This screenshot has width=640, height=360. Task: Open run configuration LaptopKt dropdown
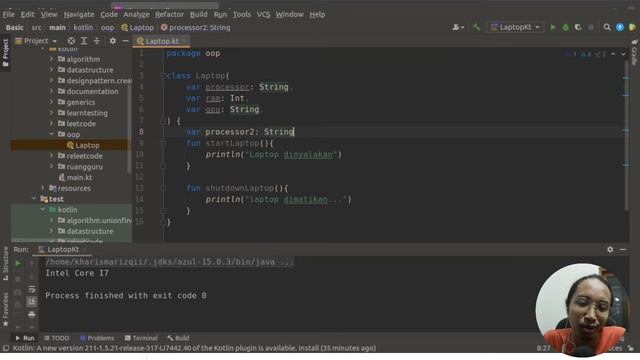[516, 27]
